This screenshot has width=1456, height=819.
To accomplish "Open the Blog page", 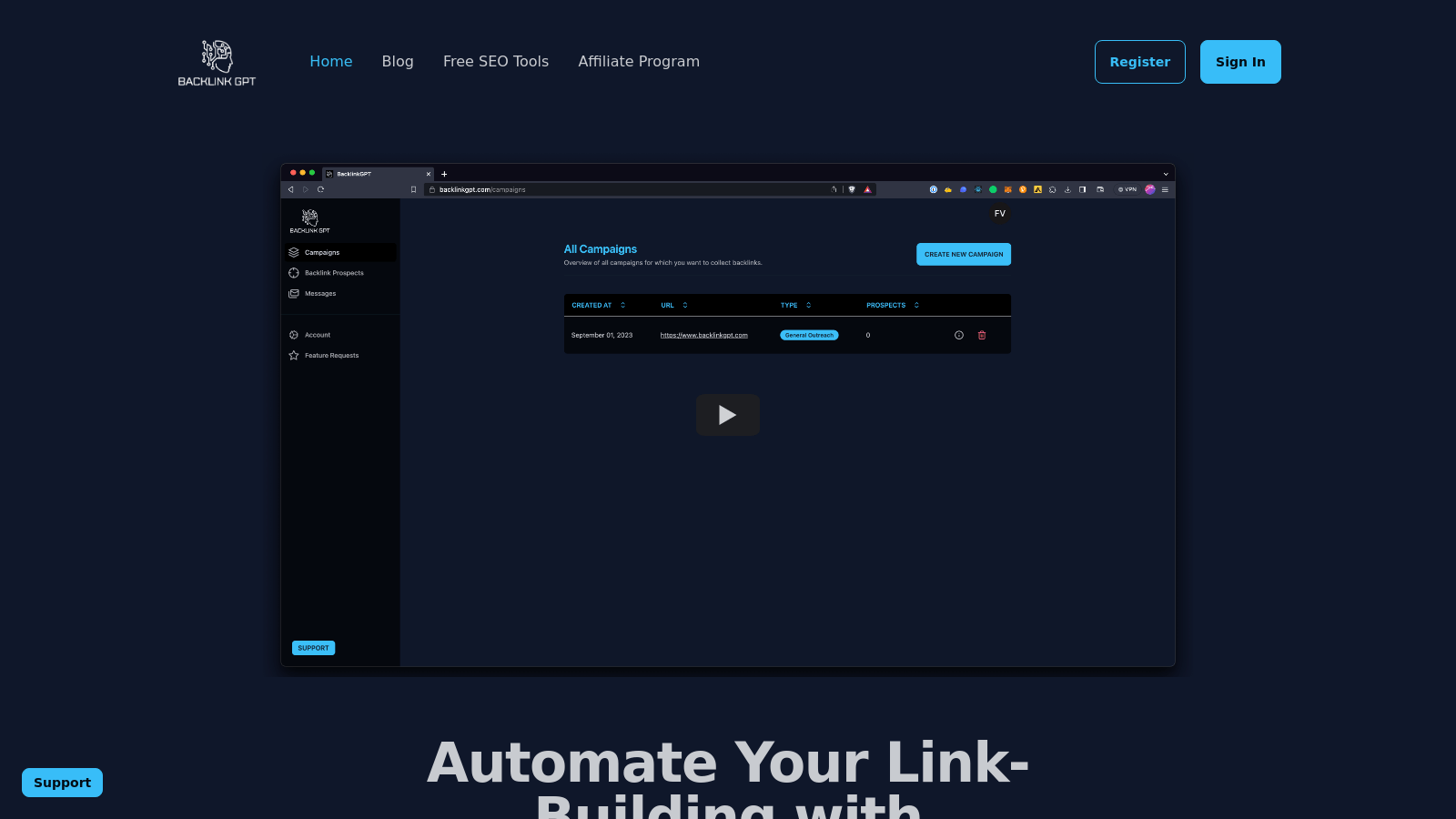I will pos(398,61).
